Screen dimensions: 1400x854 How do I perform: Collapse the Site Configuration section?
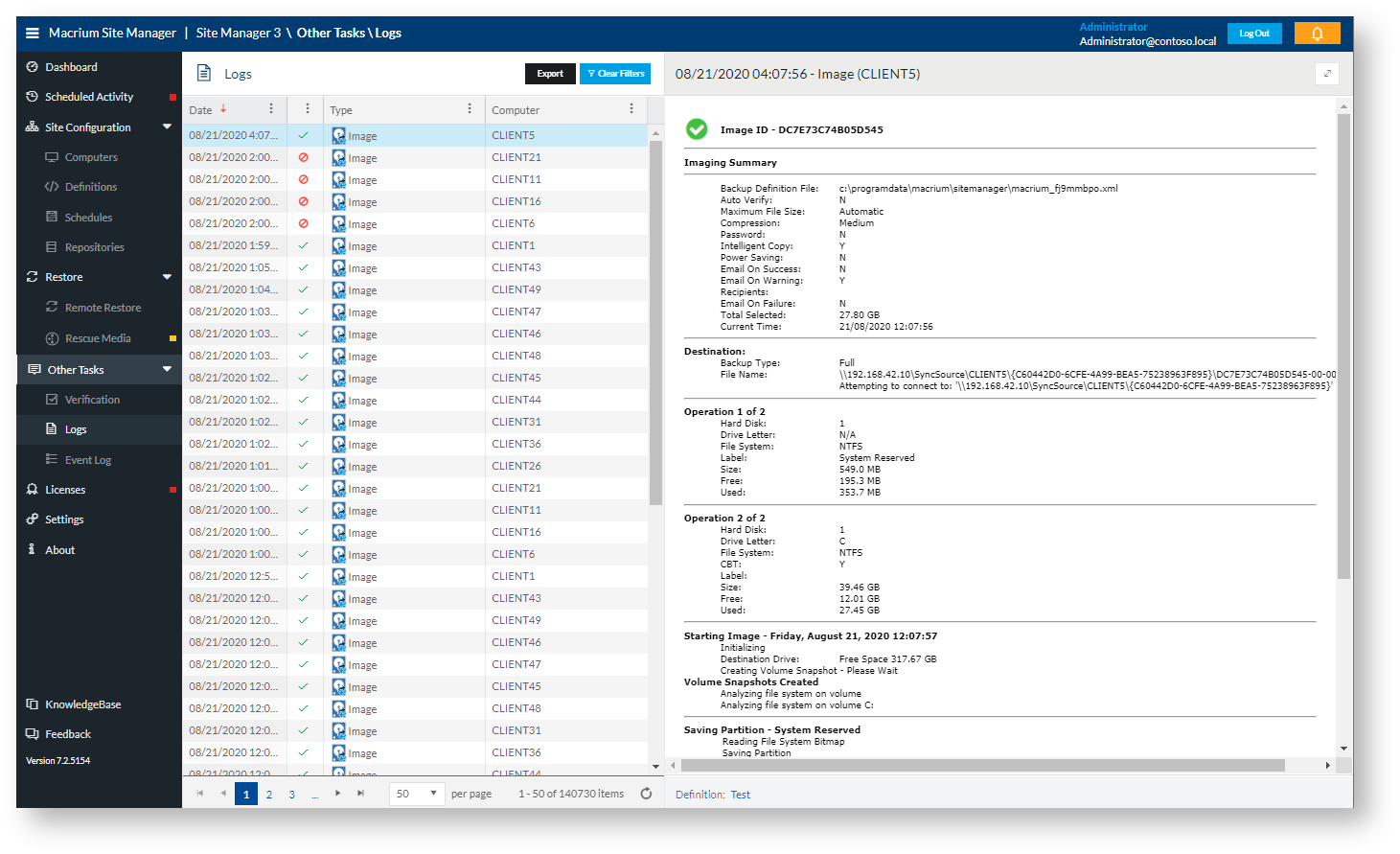point(168,127)
